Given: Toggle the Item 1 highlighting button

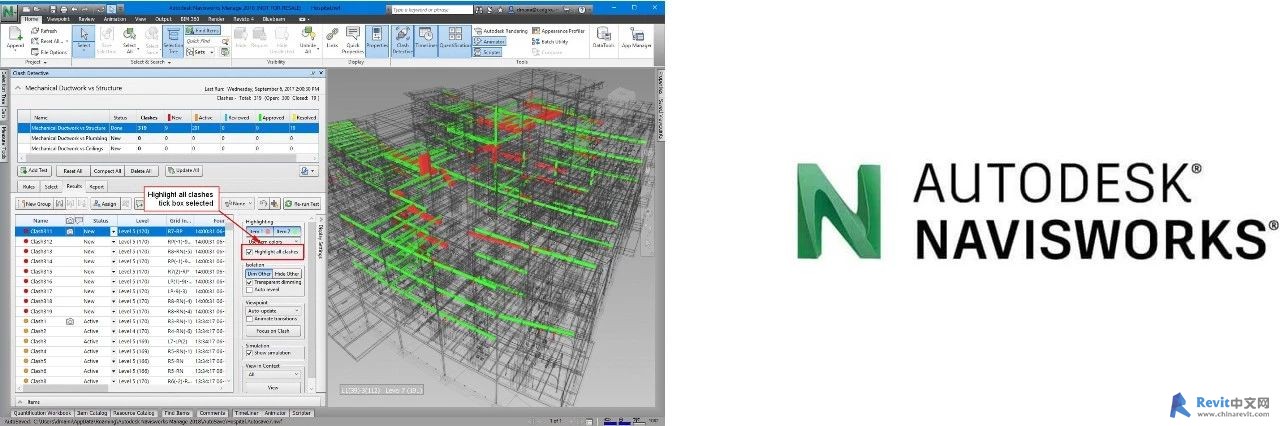Looking at the screenshot, I should pos(259,231).
